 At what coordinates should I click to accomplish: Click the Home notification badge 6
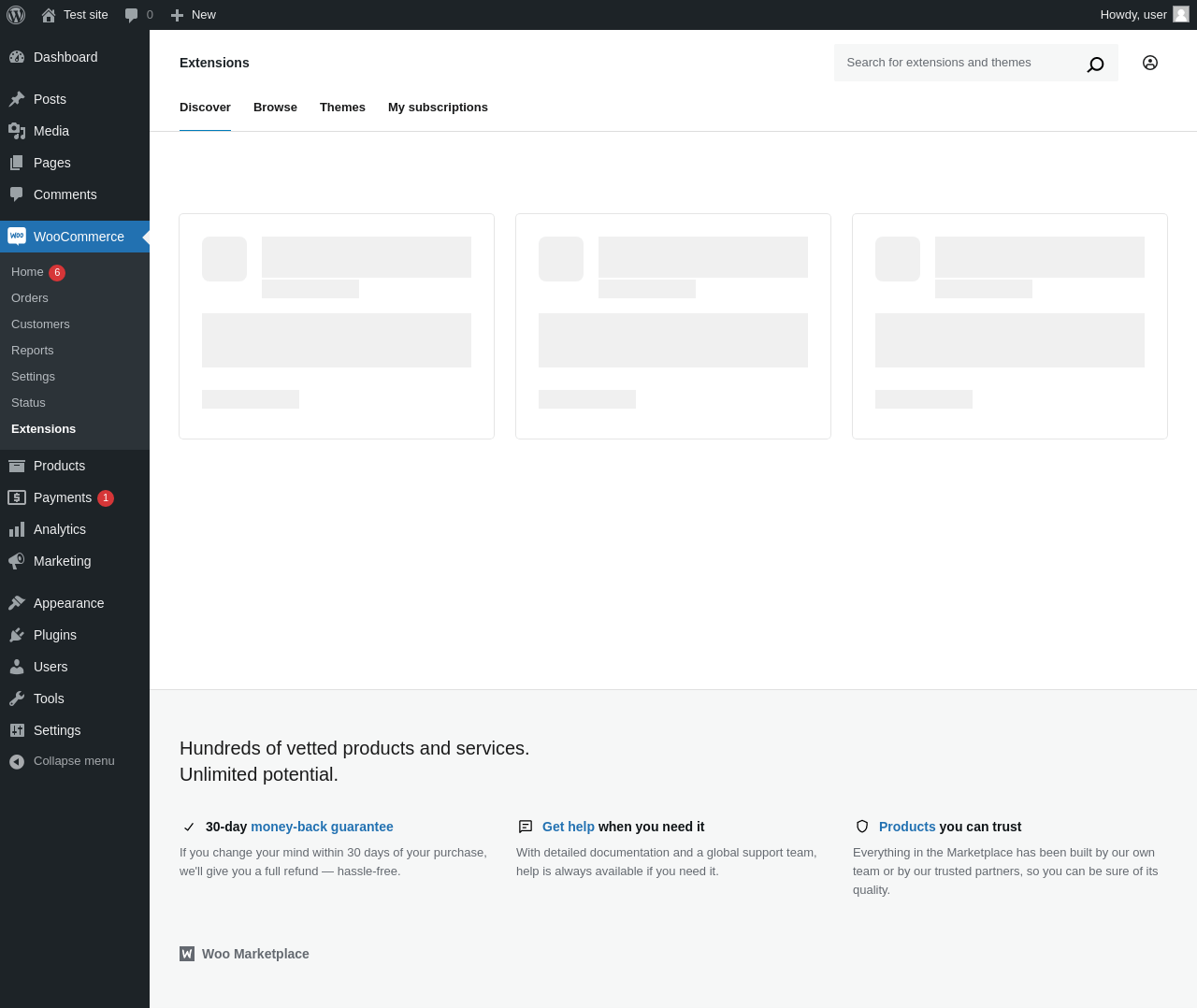[57, 273]
